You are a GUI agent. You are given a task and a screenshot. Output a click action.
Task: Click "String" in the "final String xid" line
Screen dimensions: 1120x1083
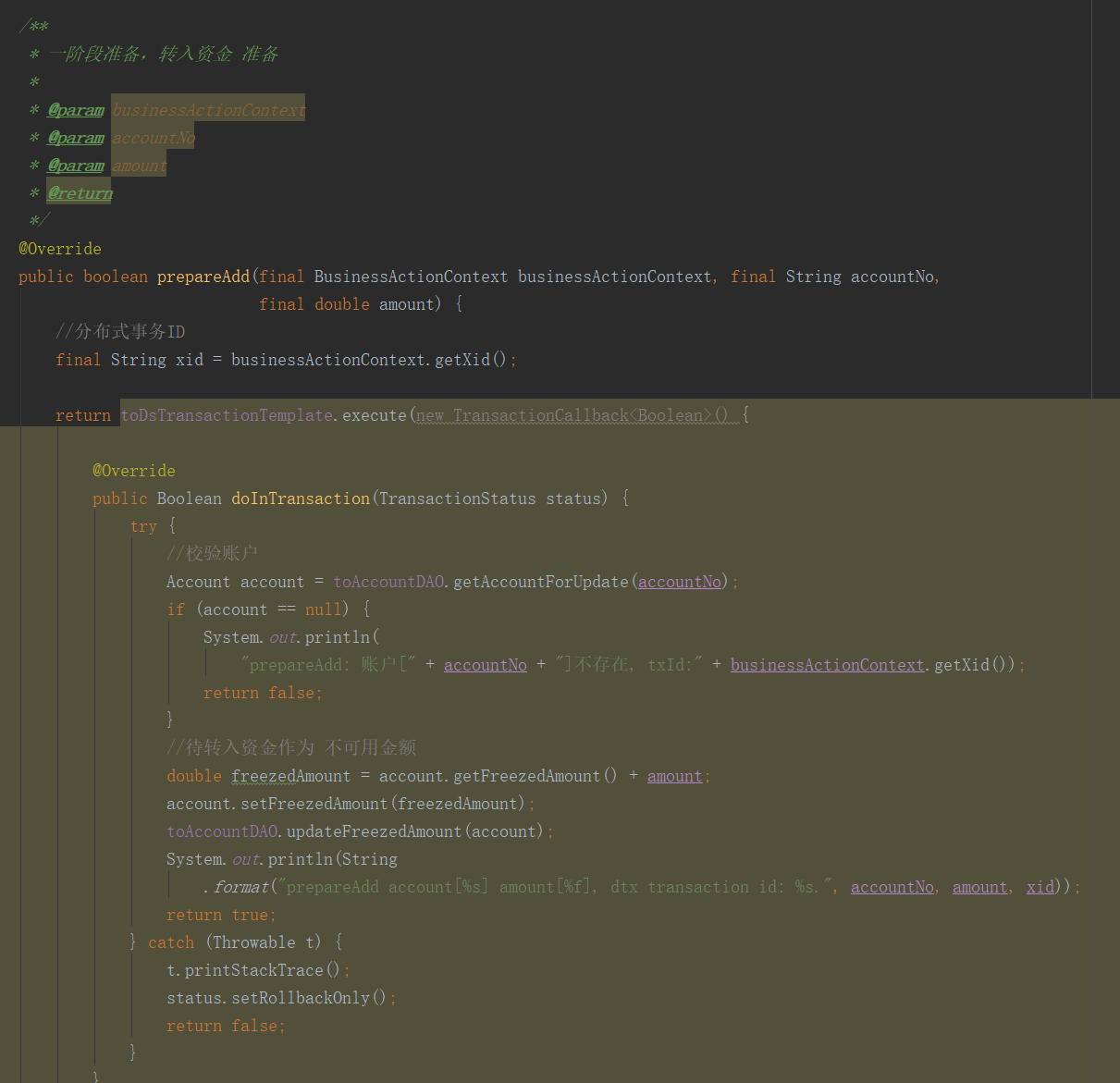click(139, 360)
